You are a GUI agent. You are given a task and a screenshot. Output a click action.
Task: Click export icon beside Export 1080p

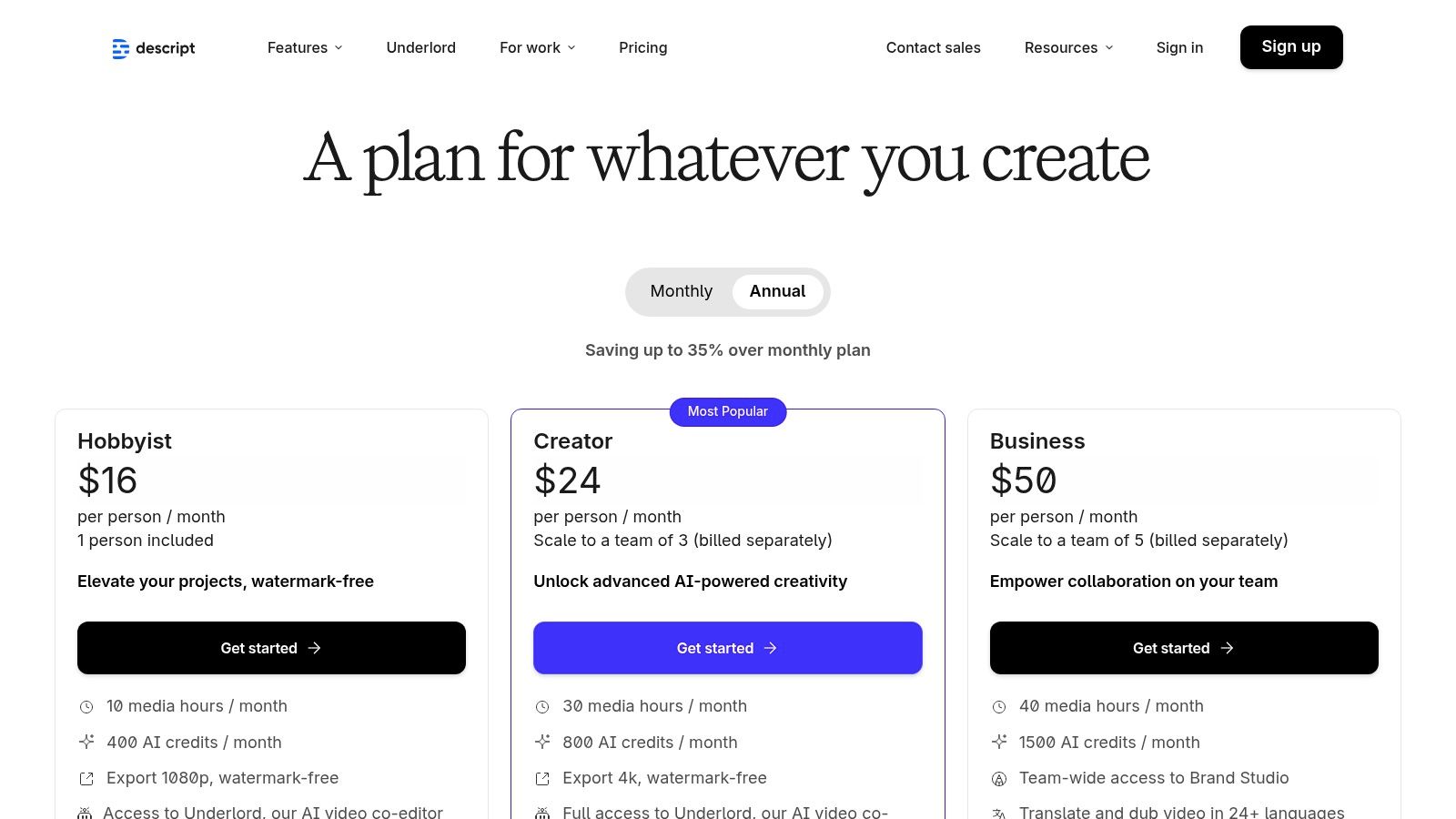pyautogui.click(x=86, y=779)
